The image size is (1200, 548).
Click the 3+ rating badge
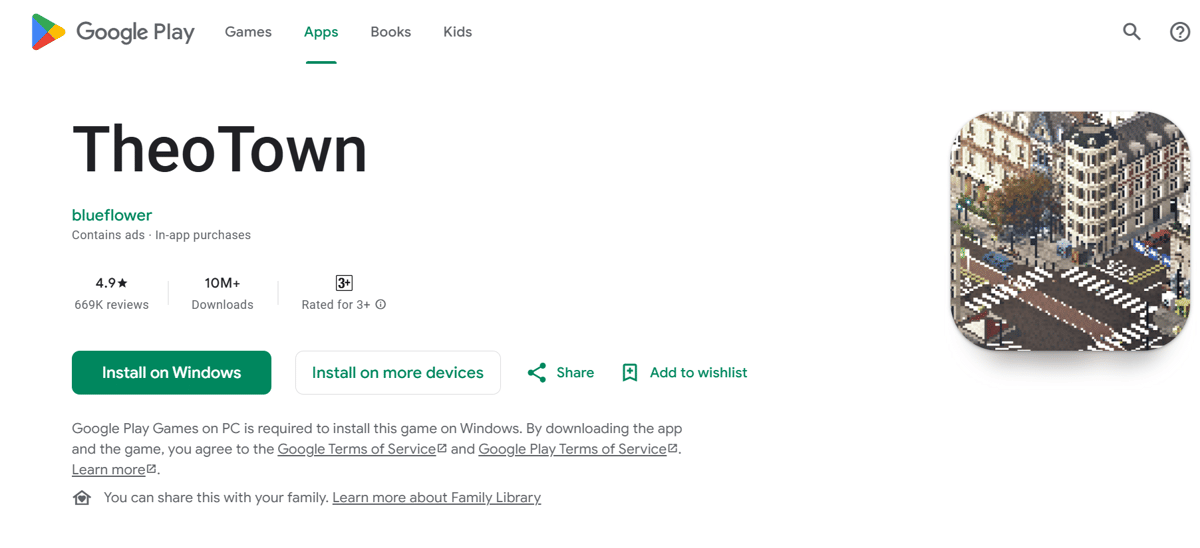point(344,283)
